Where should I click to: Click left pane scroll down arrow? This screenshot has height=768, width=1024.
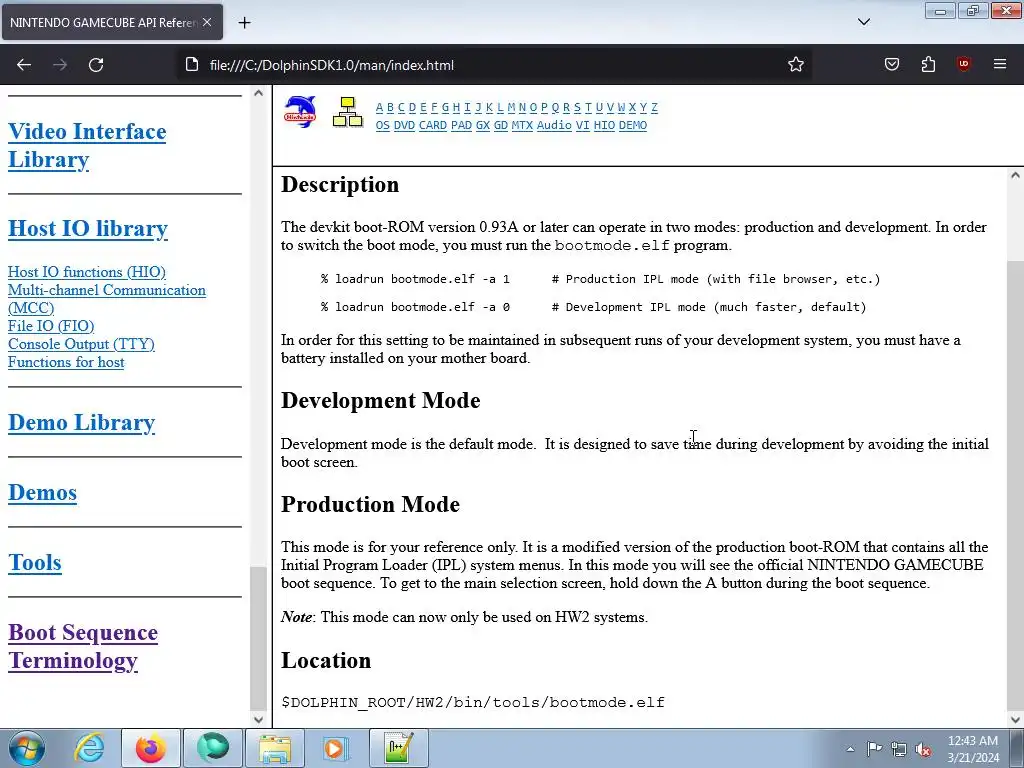[x=259, y=720]
